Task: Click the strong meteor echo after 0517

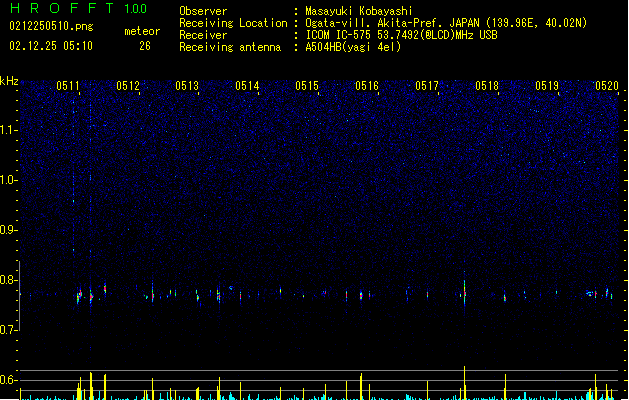Action: pyautogui.click(x=465, y=293)
